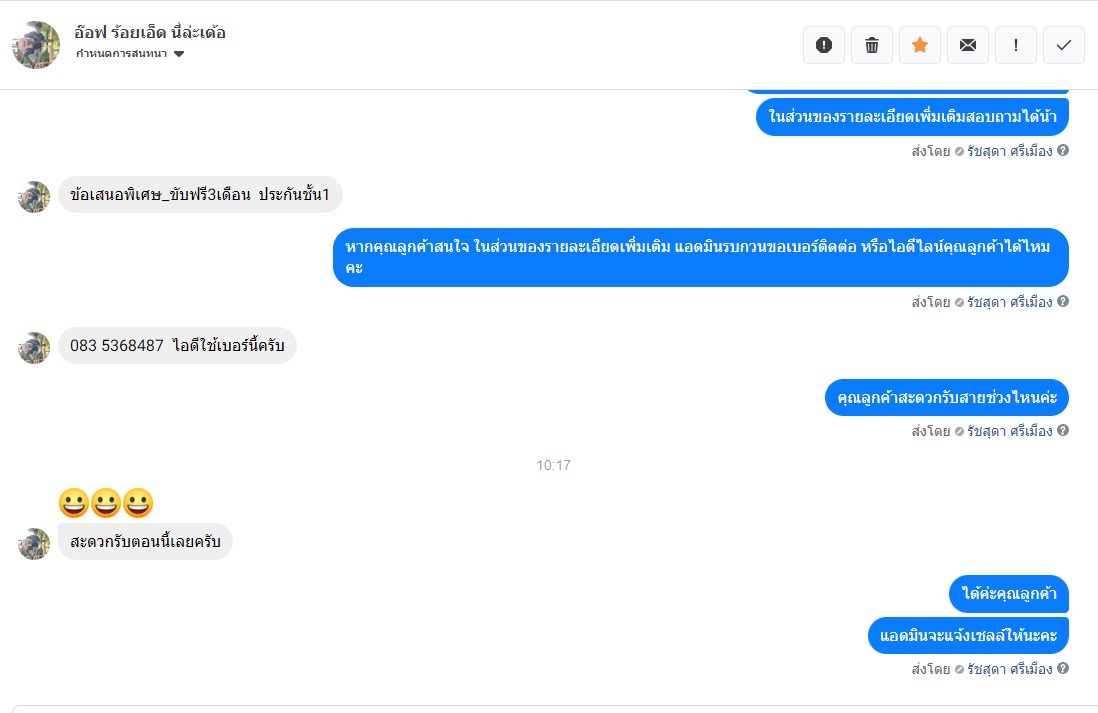Mark conversation done with checkmark icon
The width and height of the screenshot is (1098, 713).
pos(1064,46)
